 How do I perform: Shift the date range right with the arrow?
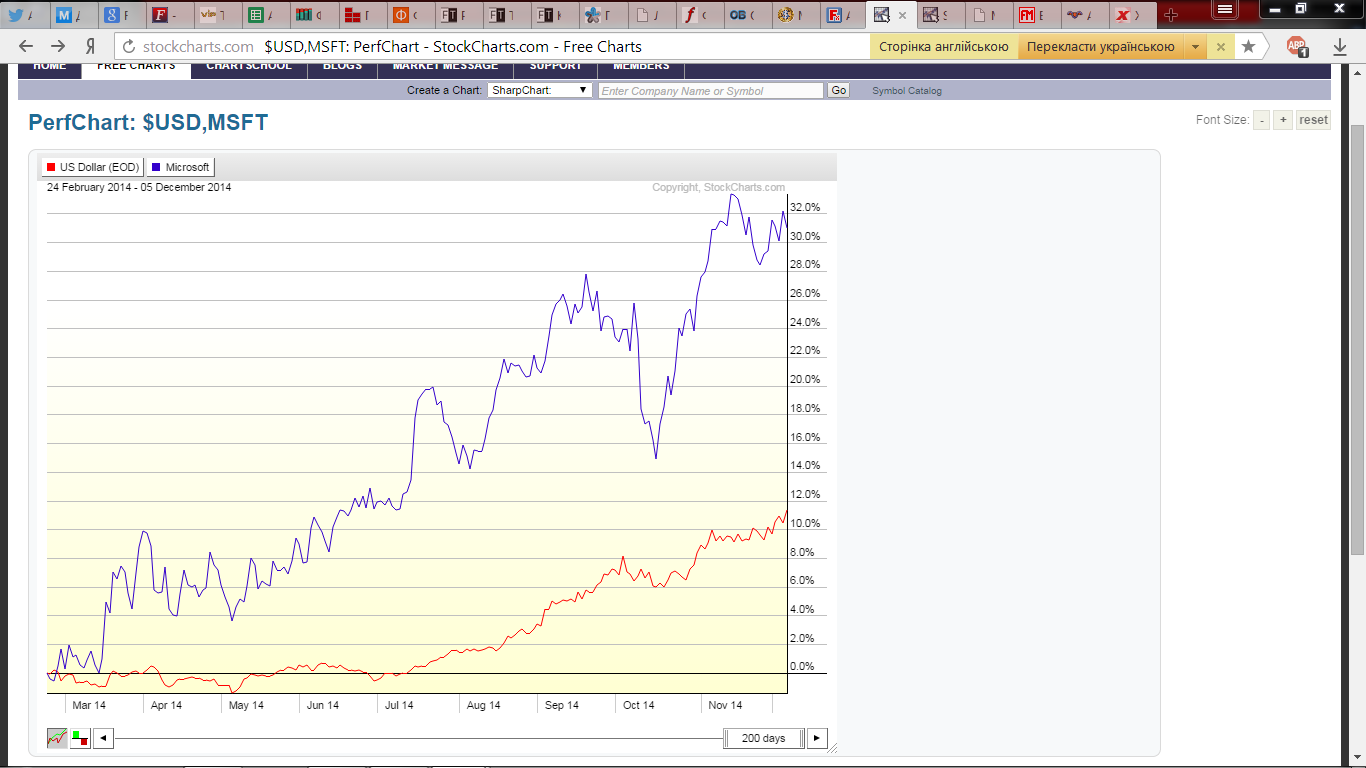coord(818,738)
